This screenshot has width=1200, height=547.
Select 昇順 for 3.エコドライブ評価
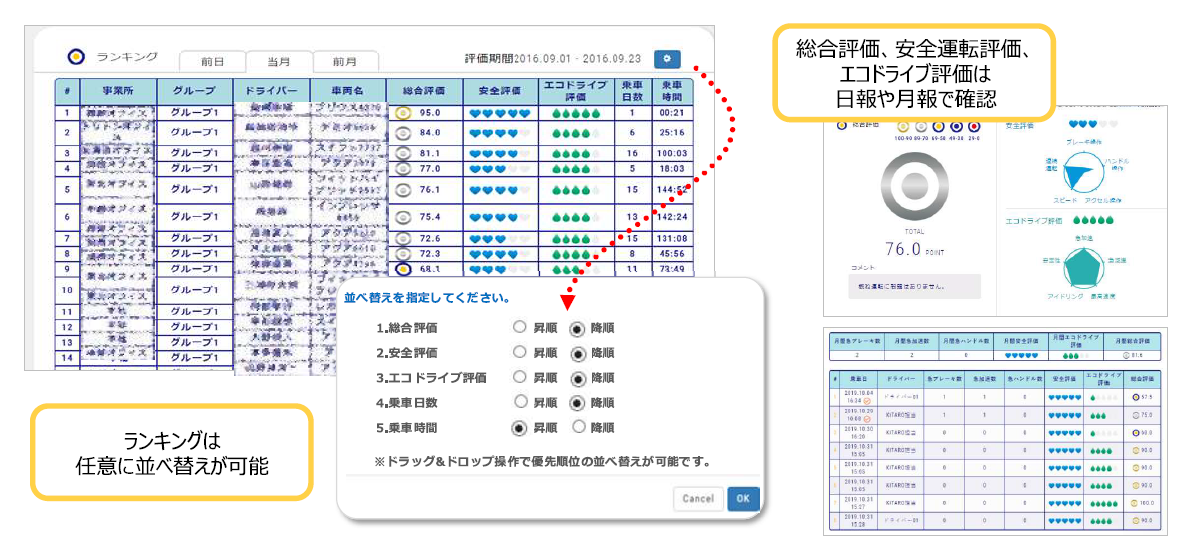(519, 377)
